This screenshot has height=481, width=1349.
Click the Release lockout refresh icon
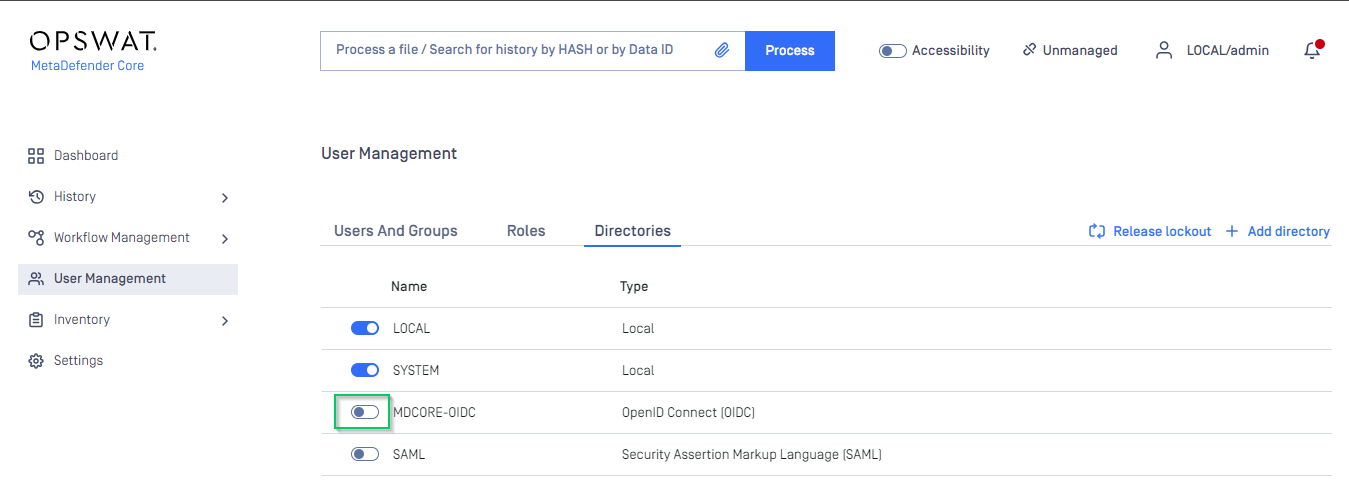pos(1097,231)
